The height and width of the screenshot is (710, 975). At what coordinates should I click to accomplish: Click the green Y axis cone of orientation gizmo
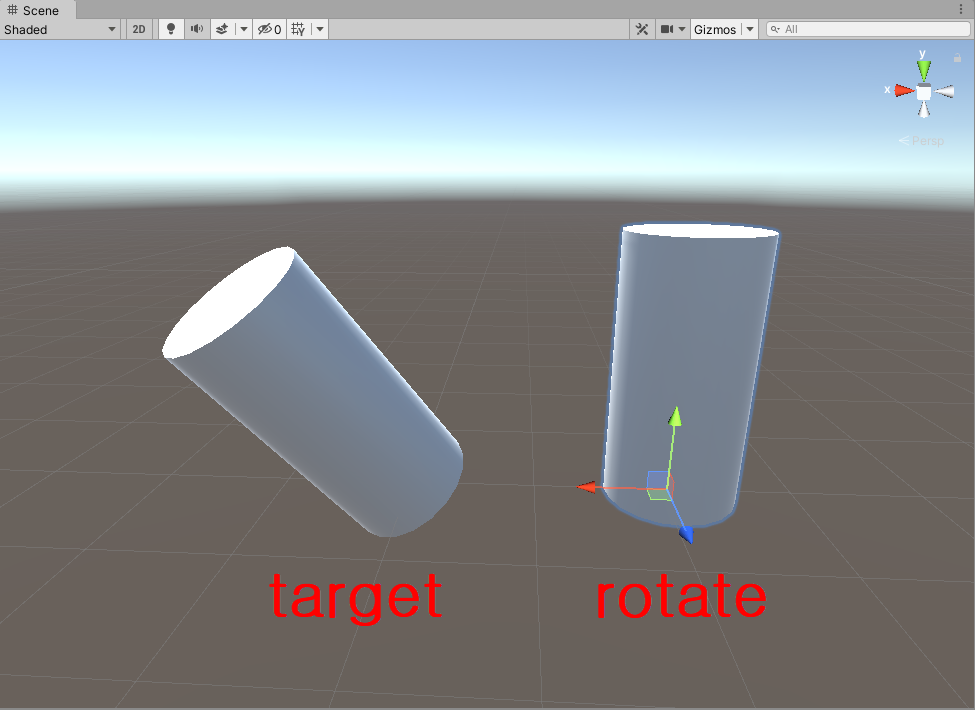(x=924, y=70)
